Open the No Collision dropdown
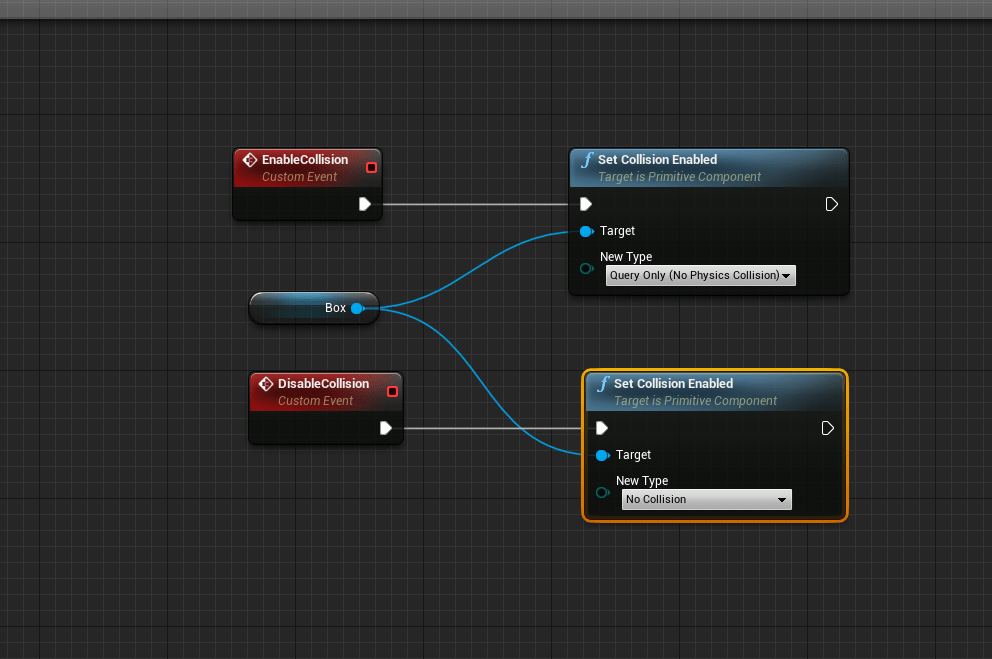992x659 pixels. 706,499
